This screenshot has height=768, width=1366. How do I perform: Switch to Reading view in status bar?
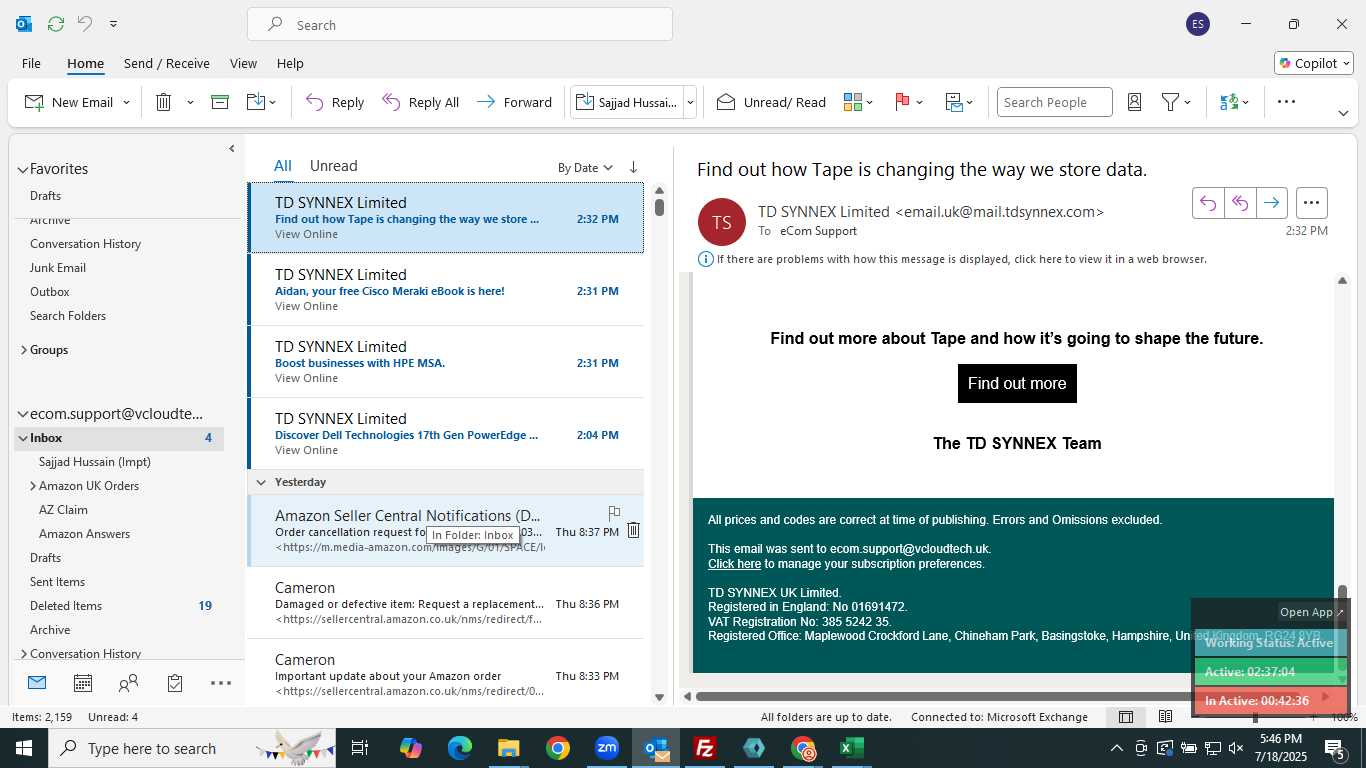[x=1166, y=716]
